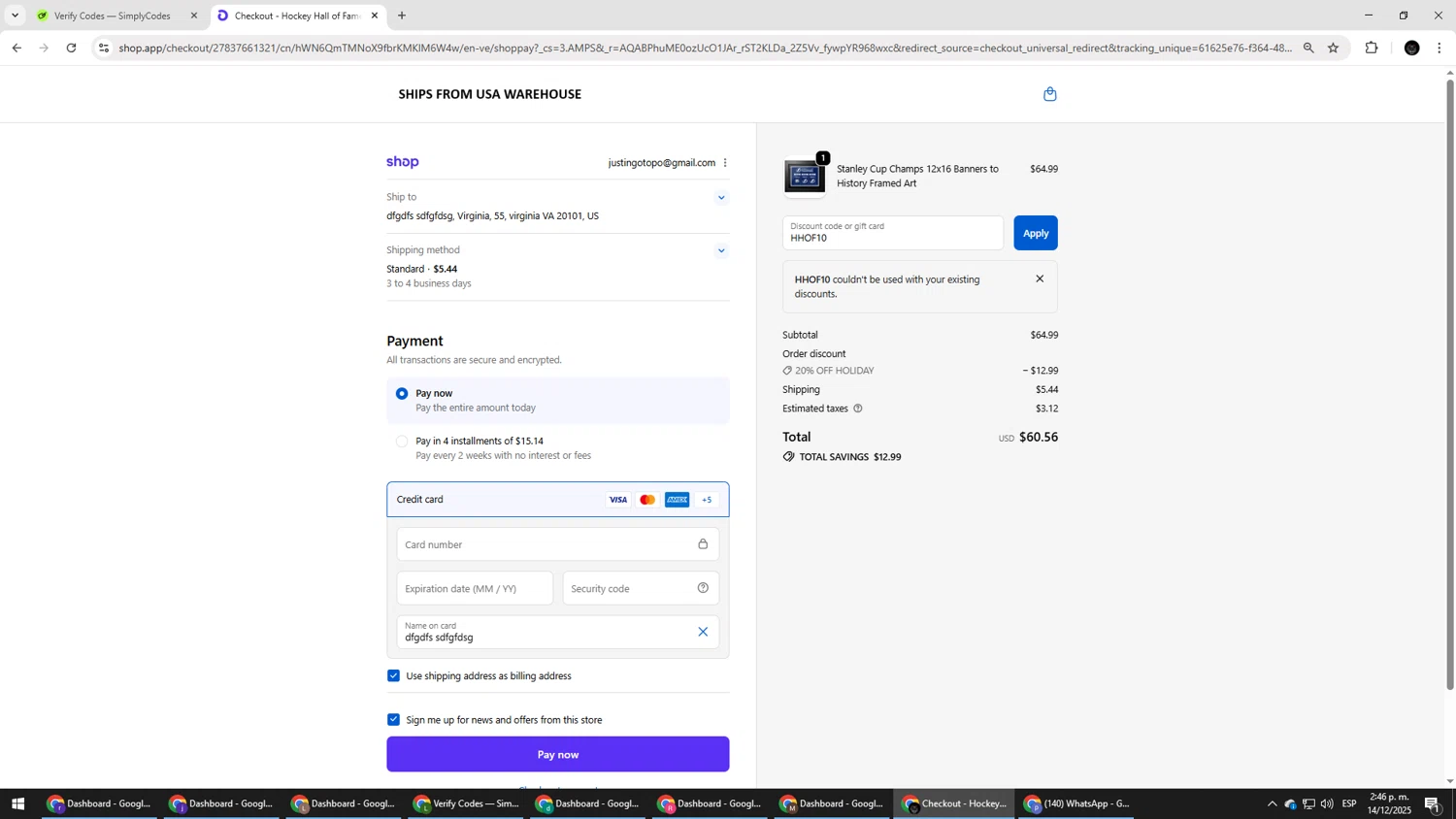Dismiss the HHOF10 discount error message
The image size is (1456, 819).
point(1040,279)
